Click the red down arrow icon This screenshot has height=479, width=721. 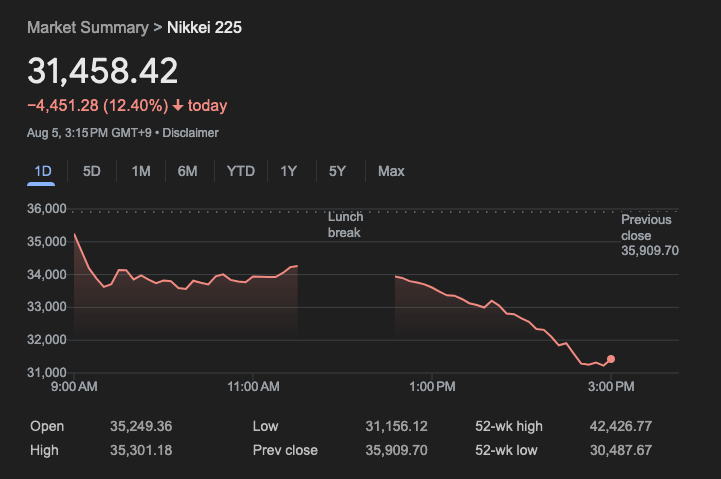pyautogui.click(x=178, y=106)
